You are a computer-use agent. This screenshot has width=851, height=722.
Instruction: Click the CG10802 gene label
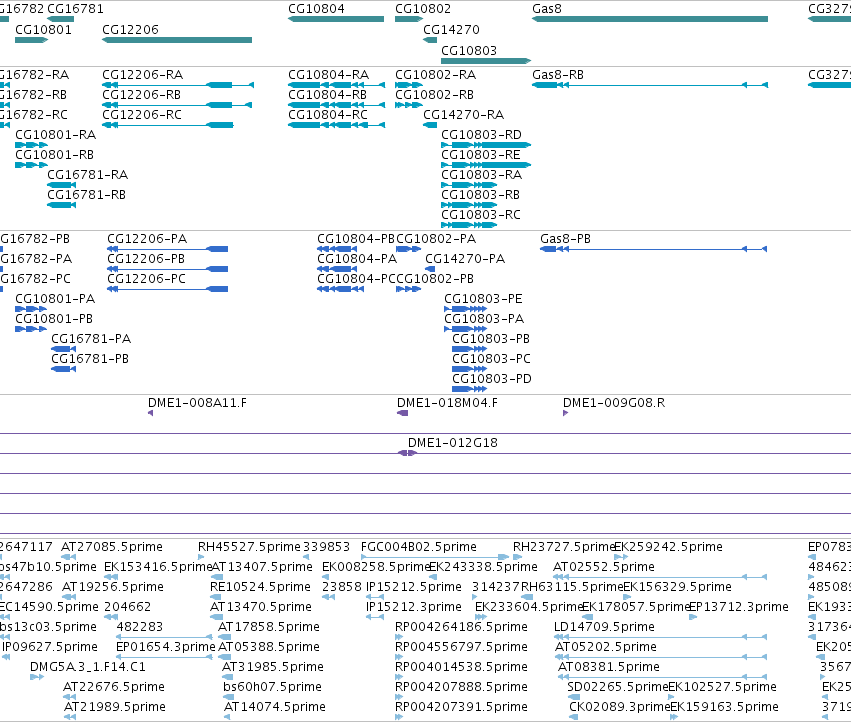tap(423, 9)
